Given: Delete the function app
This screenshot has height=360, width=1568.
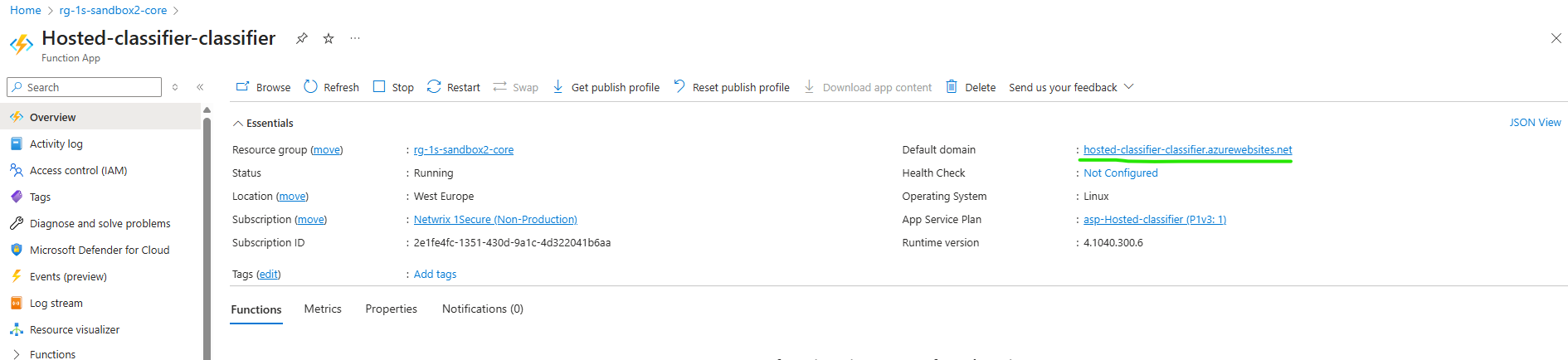Looking at the screenshot, I should coord(971,87).
